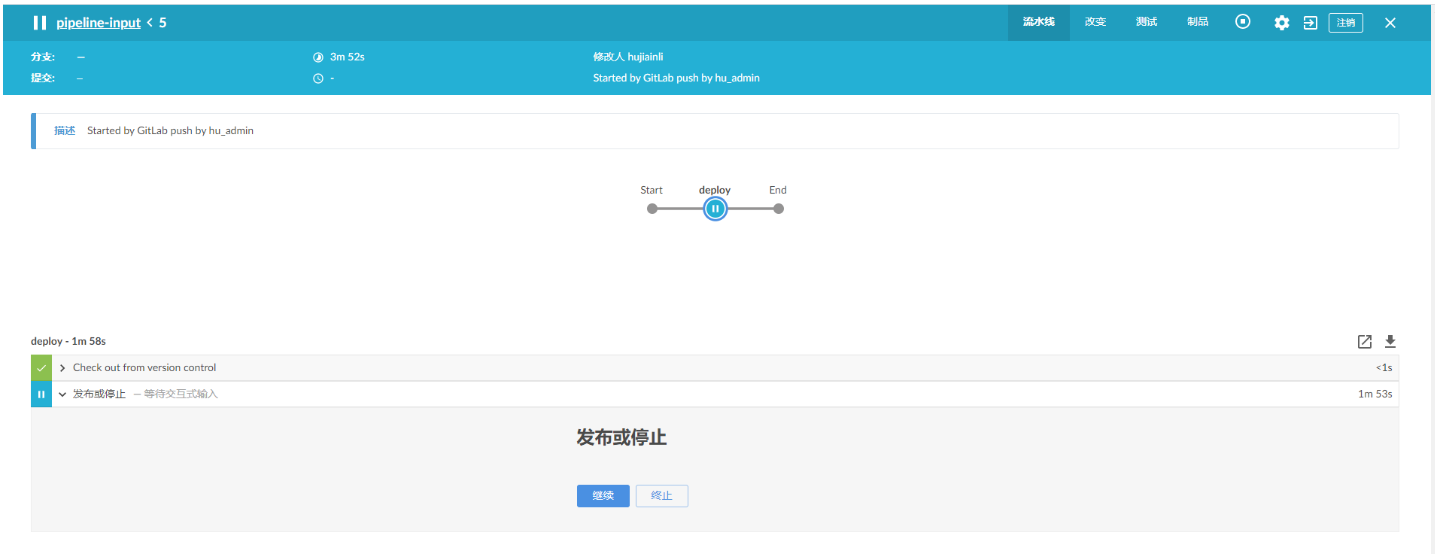Click the go-to-classic exit arrow icon
The width and height of the screenshot is (1435, 554).
pyautogui.click(x=1310, y=23)
